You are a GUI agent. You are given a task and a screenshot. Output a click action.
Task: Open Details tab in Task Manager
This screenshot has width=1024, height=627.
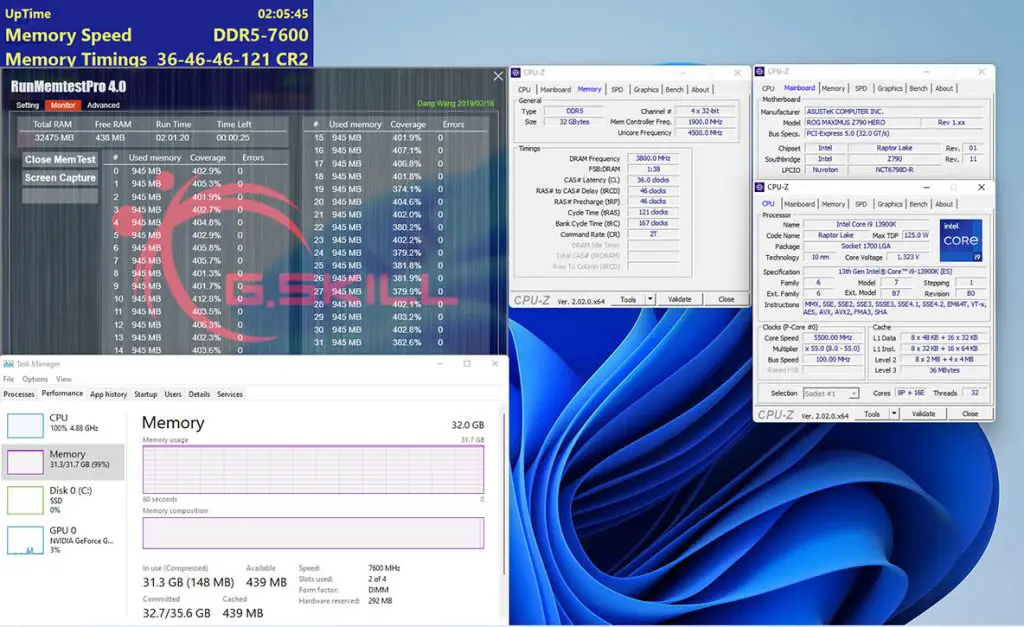[x=199, y=394]
